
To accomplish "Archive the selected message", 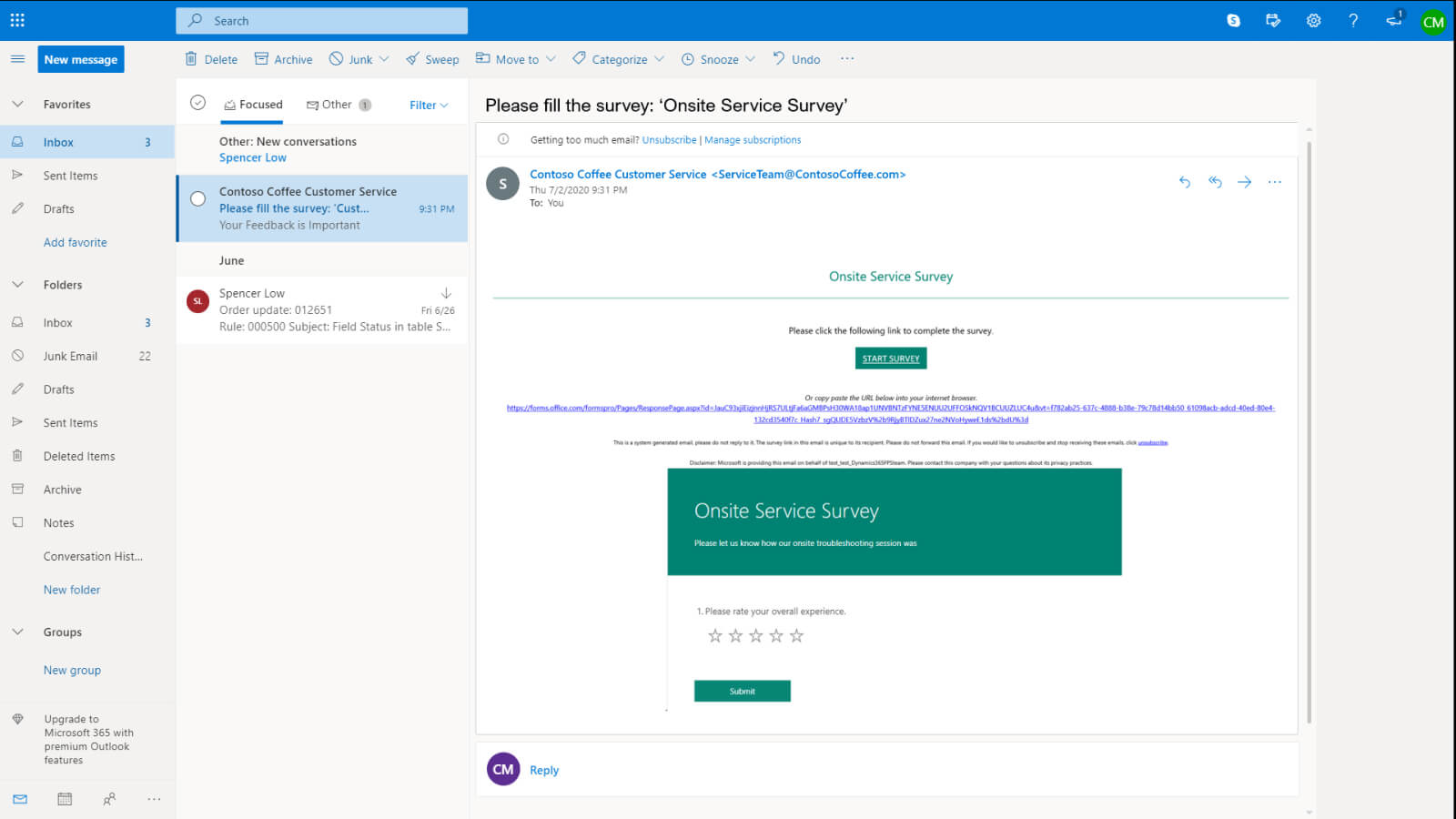I will [283, 59].
